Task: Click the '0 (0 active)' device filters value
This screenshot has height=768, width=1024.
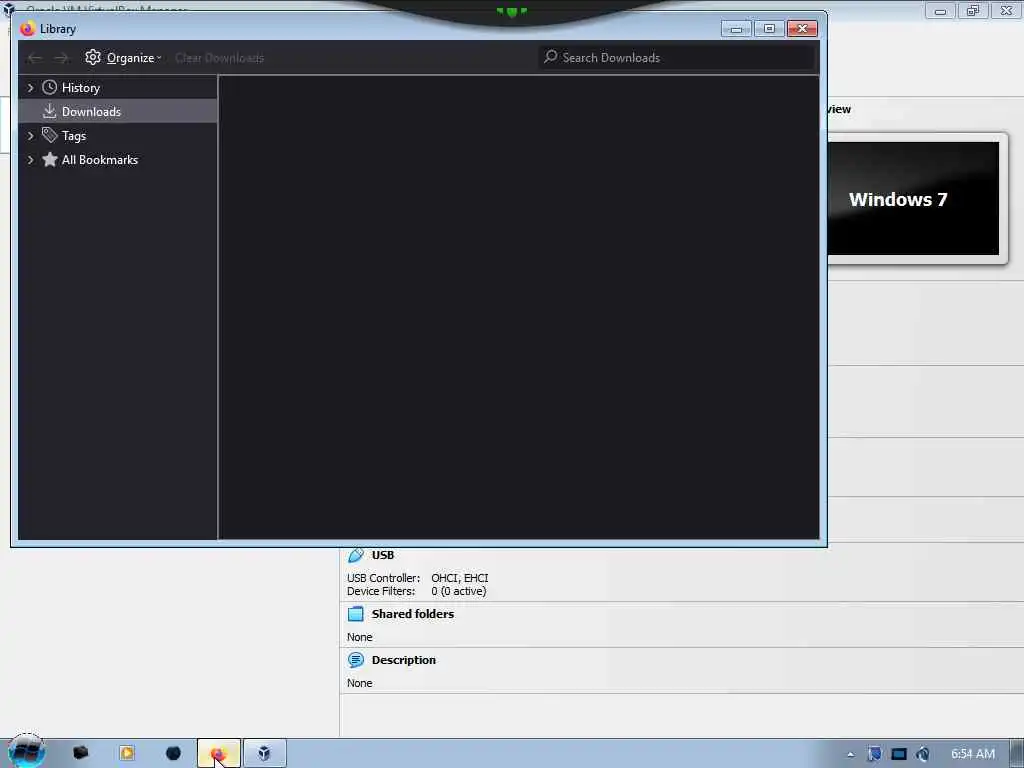Action: click(x=458, y=591)
